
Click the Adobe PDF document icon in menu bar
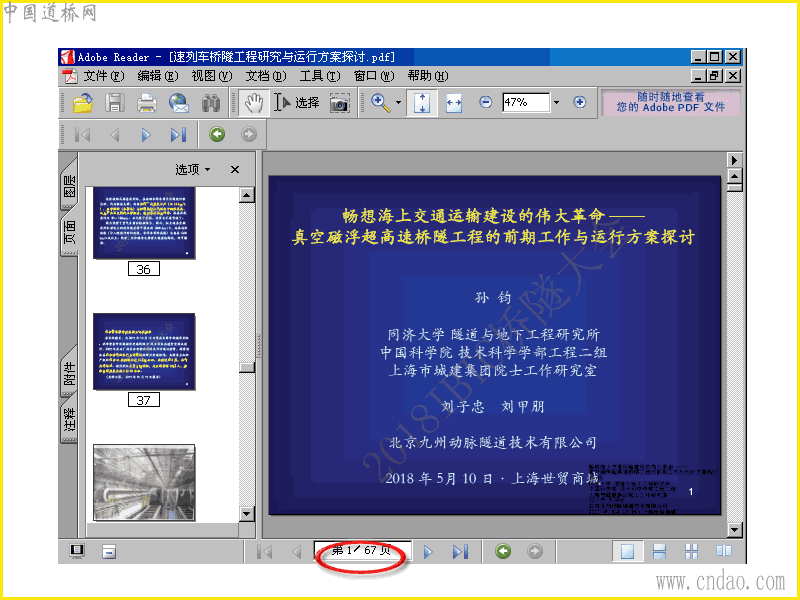tap(70, 76)
